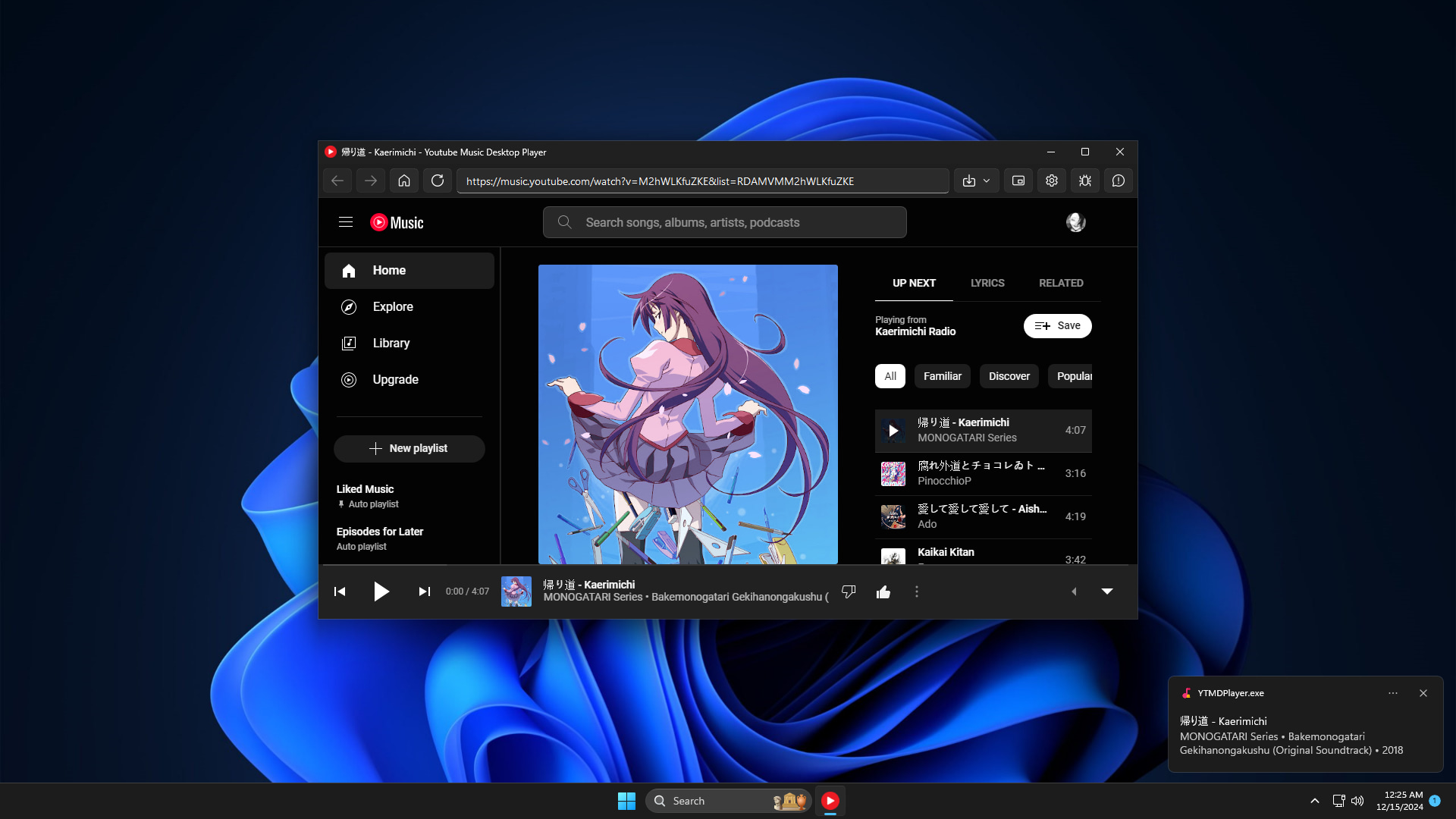Click the feedback report icon in toolbar
The image size is (1456, 819).
click(1119, 180)
